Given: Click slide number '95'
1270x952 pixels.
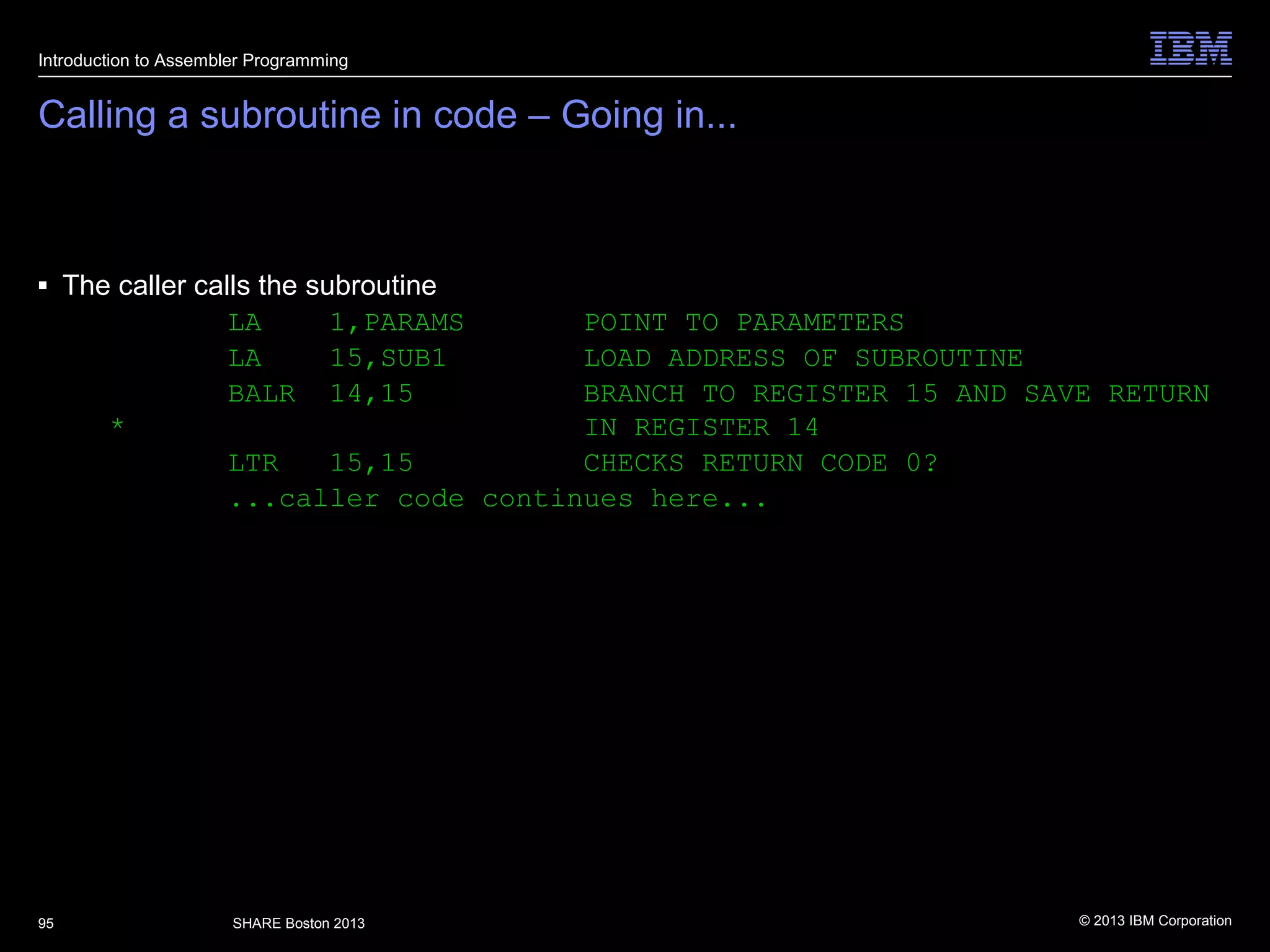Looking at the screenshot, I should tap(46, 923).
